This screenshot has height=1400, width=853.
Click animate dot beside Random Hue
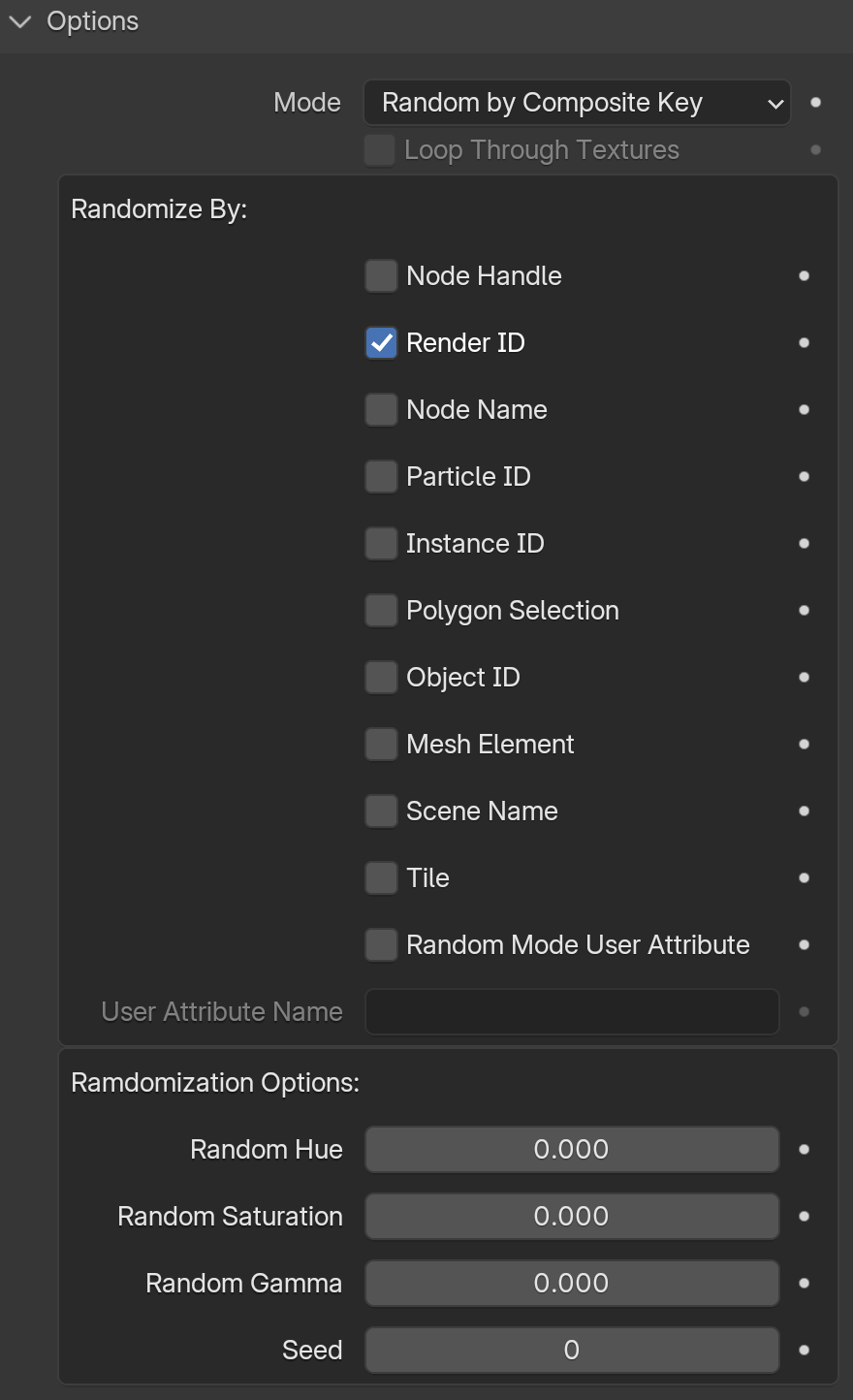point(804,1150)
